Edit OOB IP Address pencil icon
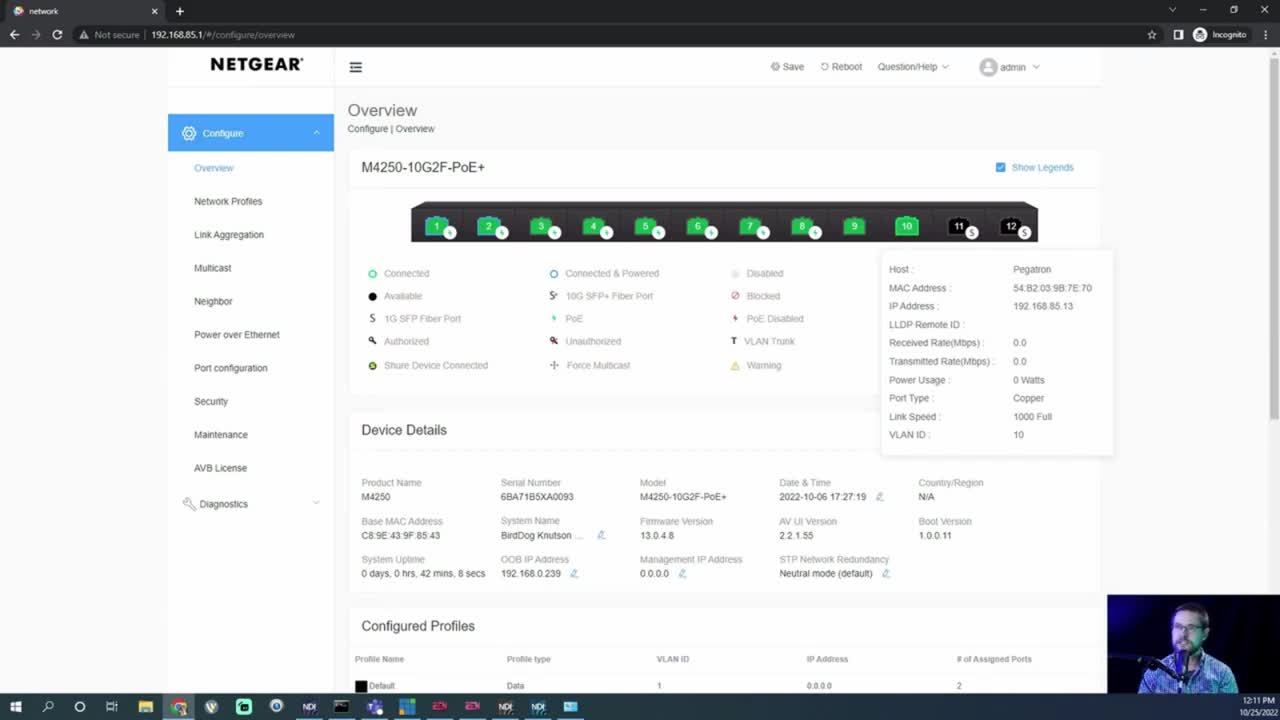 (x=574, y=574)
